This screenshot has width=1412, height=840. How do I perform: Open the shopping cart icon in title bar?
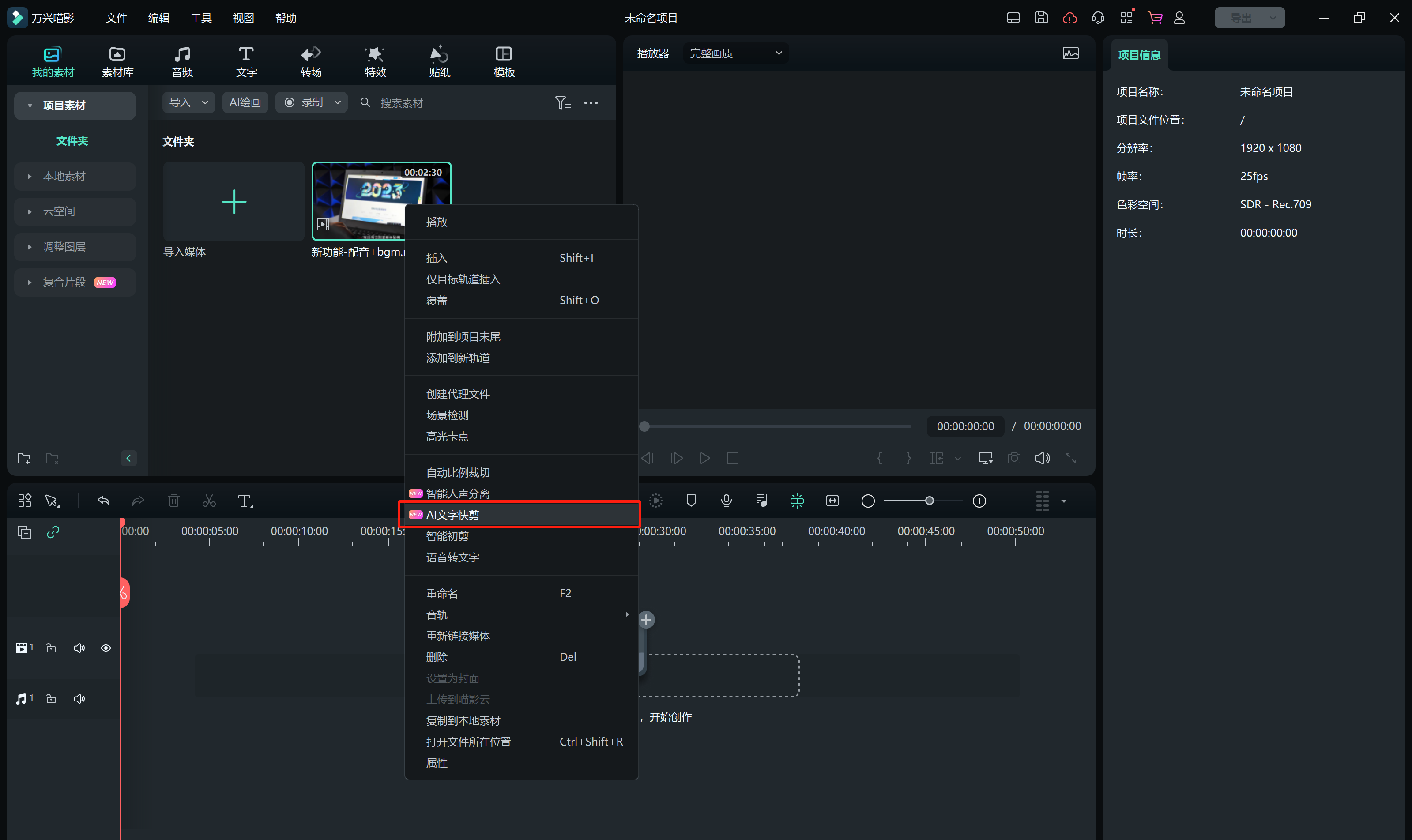pyautogui.click(x=1155, y=18)
